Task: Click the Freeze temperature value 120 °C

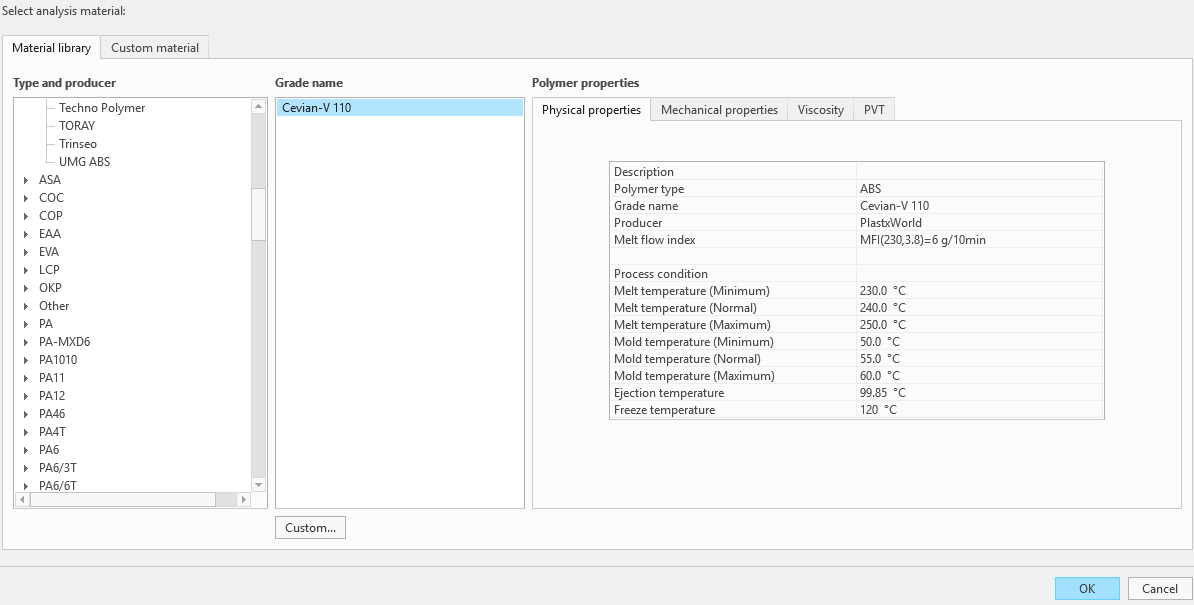Action: click(x=979, y=409)
